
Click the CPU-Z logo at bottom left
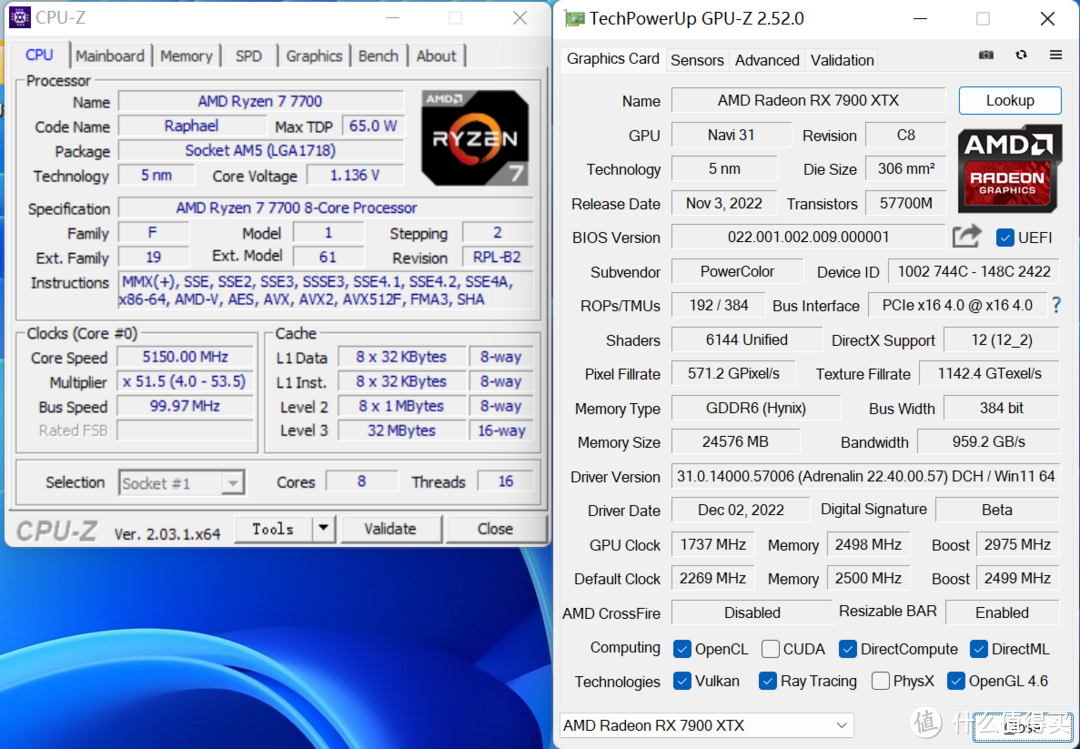[x=56, y=528]
